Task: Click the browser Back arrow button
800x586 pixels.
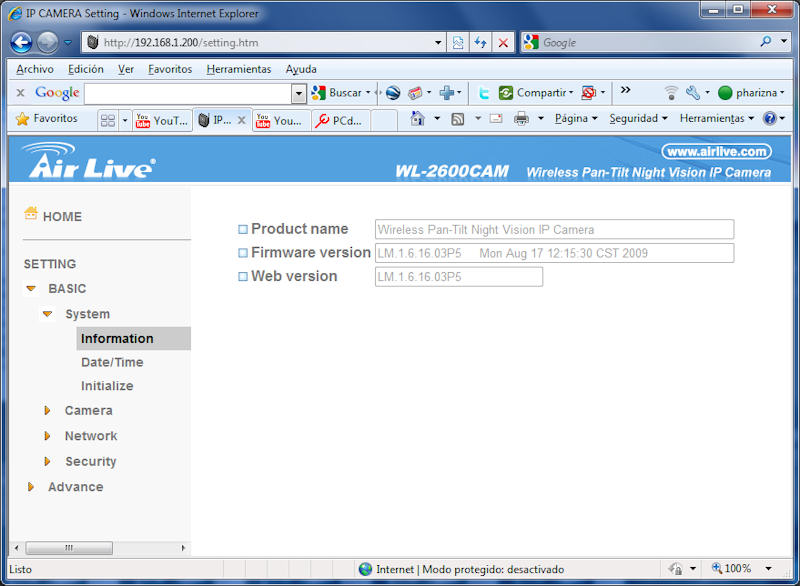Action: tap(21, 42)
